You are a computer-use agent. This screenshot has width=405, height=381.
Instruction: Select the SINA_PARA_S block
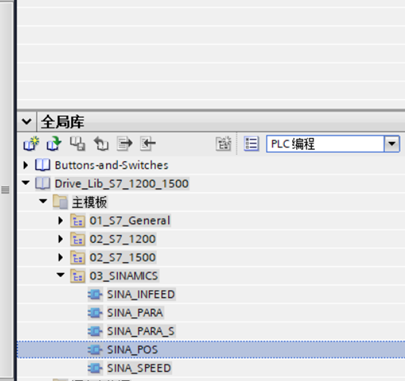140,331
